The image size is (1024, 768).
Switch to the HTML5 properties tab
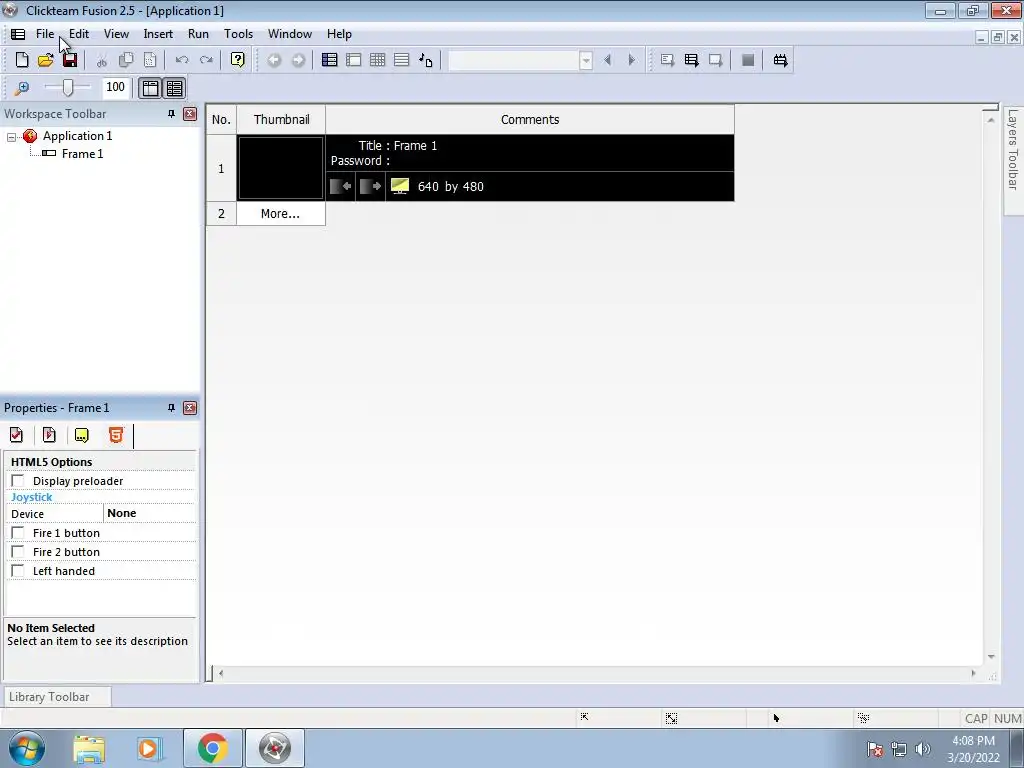[x=116, y=435]
